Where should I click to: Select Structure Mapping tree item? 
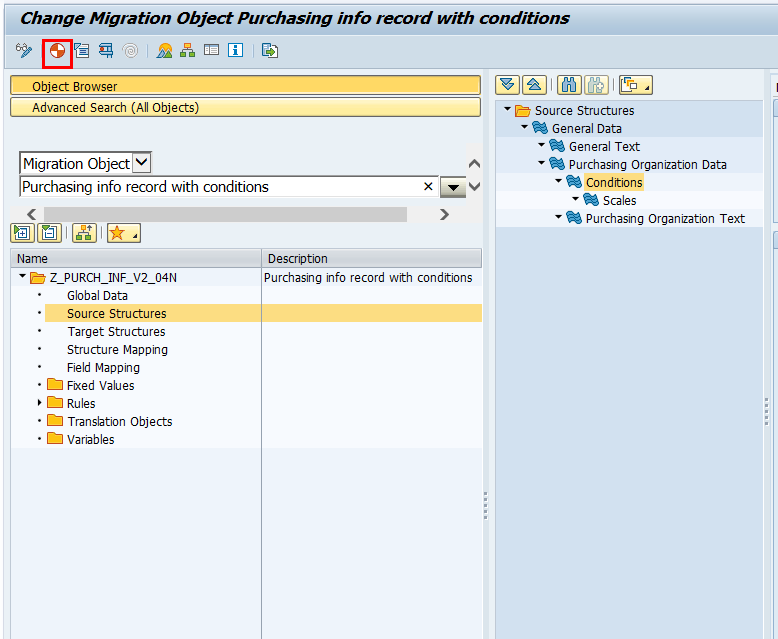[x=117, y=349]
